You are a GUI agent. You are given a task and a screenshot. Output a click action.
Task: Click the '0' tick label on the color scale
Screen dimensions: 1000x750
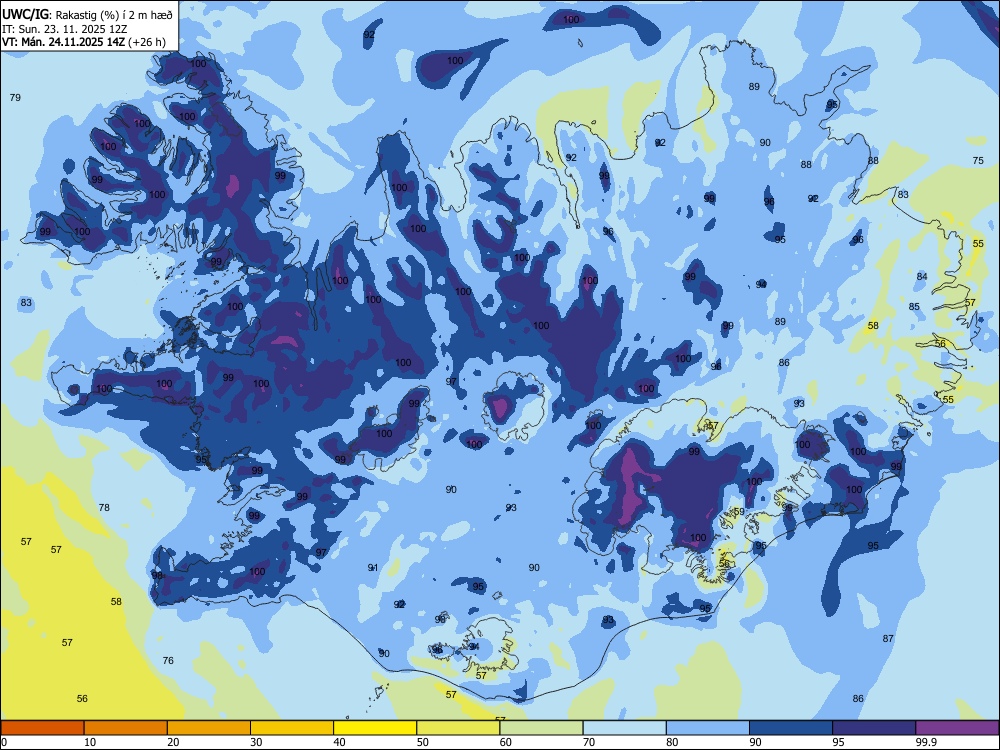(x=4, y=742)
